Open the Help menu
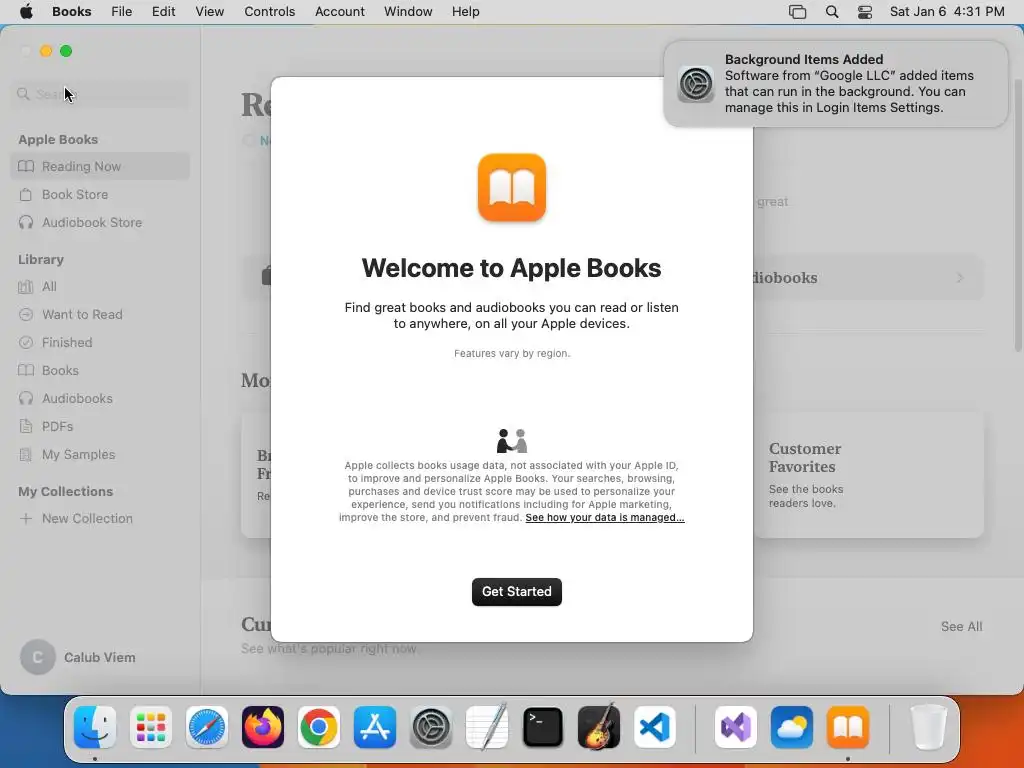 [466, 12]
